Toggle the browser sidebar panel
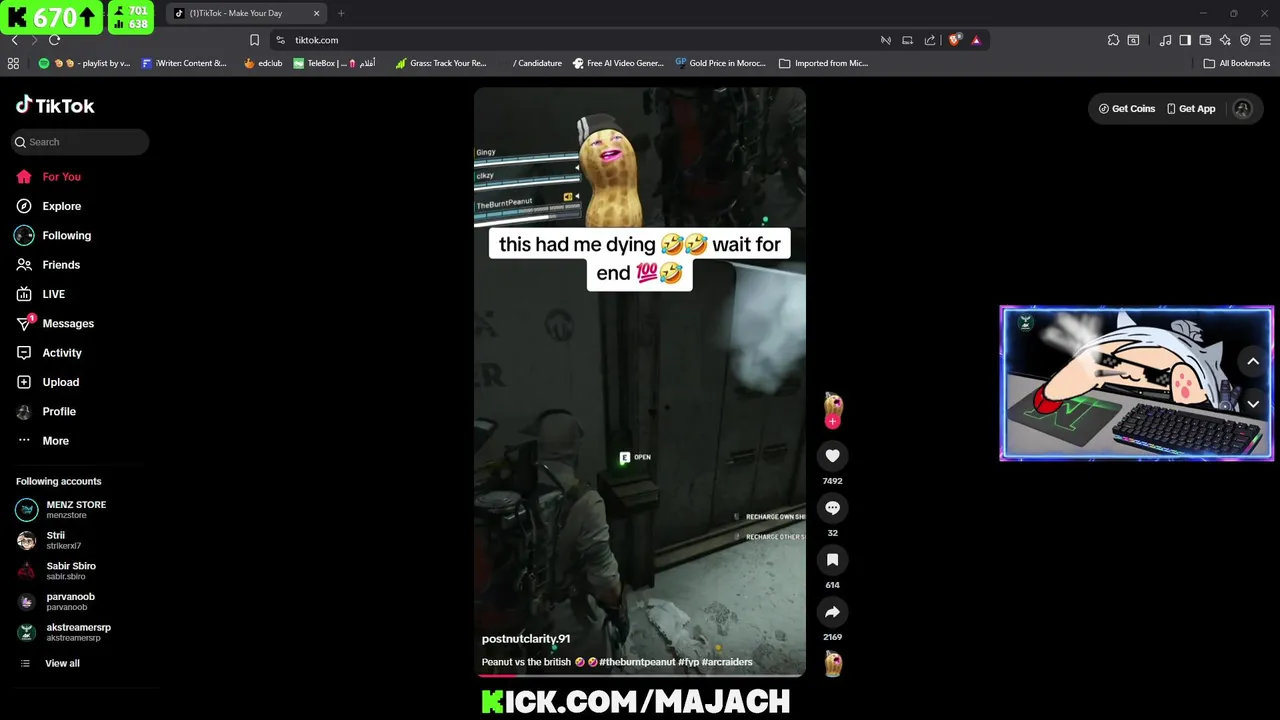The image size is (1280, 720). click(1185, 40)
